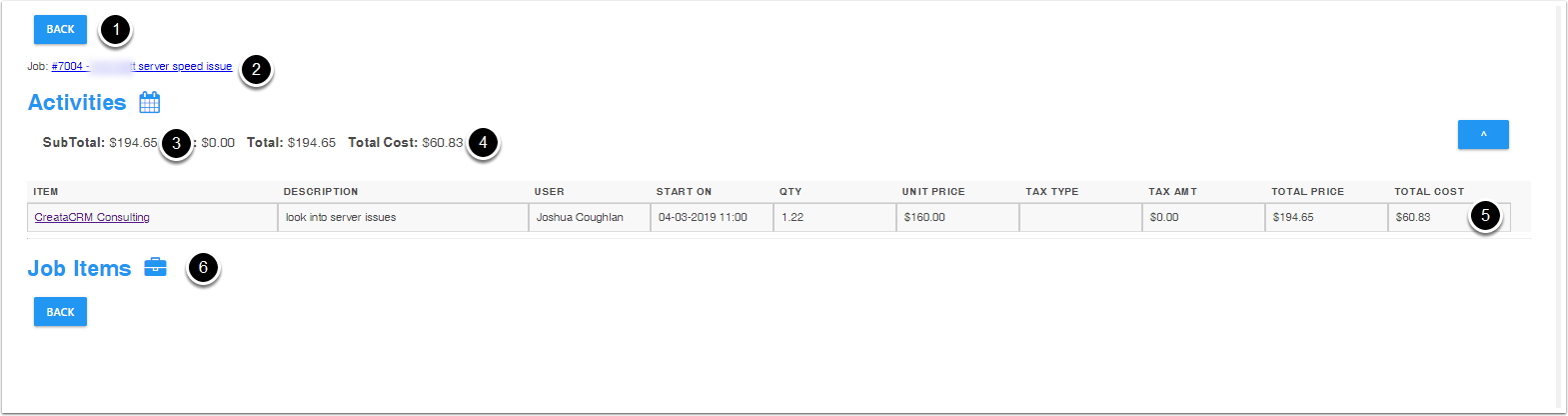Click the bottom BACK button
This screenshot has height=416, width=1568.
(x=60, y=312)
